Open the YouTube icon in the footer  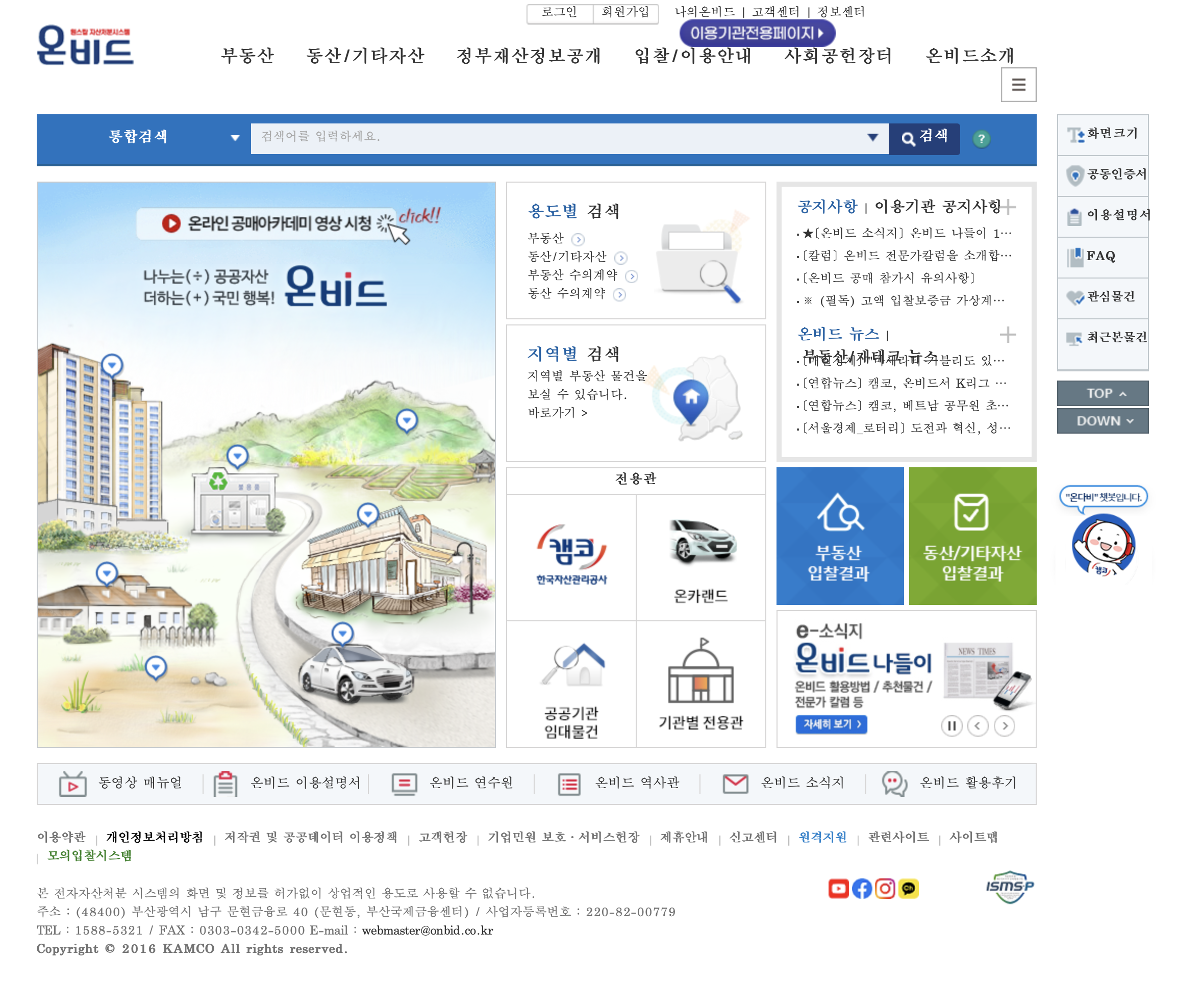(x=839, y=888)
